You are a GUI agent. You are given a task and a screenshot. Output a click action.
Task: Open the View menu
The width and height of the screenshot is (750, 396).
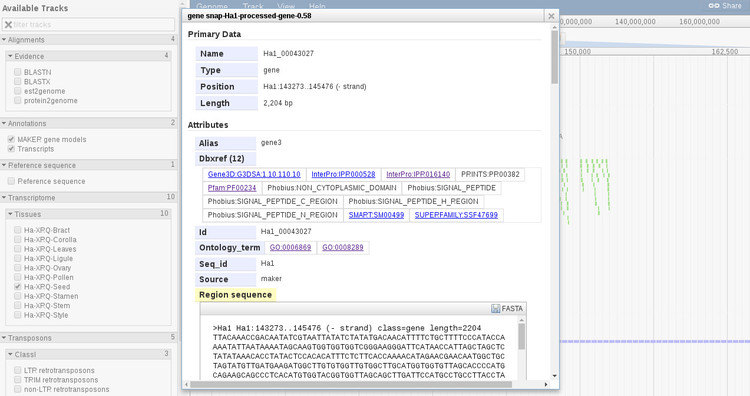coord(286,6)
